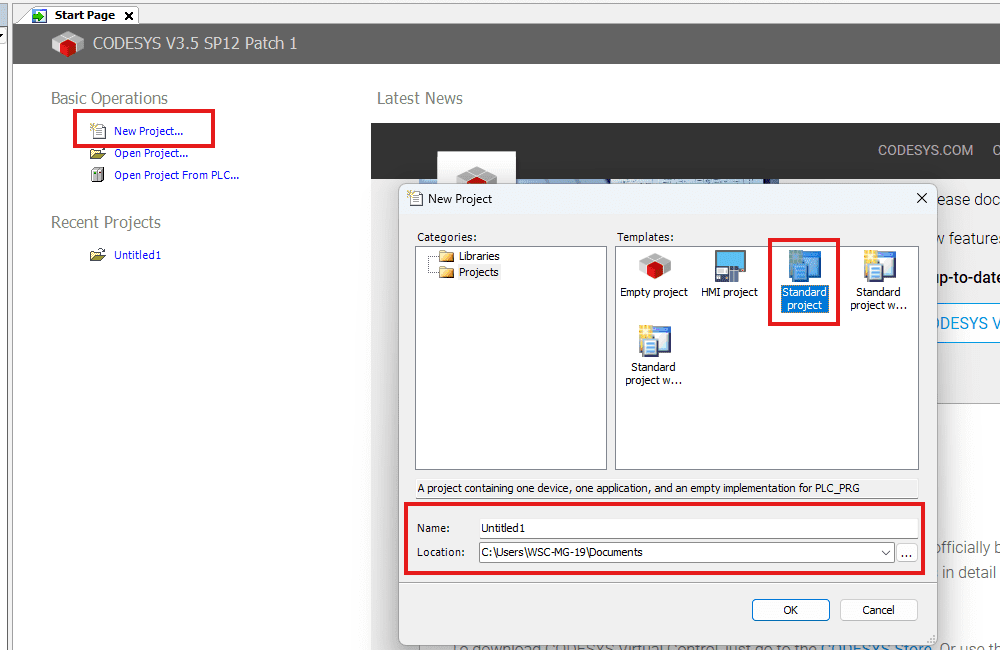This screenshot has width=1000, height=650.
Task: Click the Open Project folder icon
Action: tap(98, 153)
